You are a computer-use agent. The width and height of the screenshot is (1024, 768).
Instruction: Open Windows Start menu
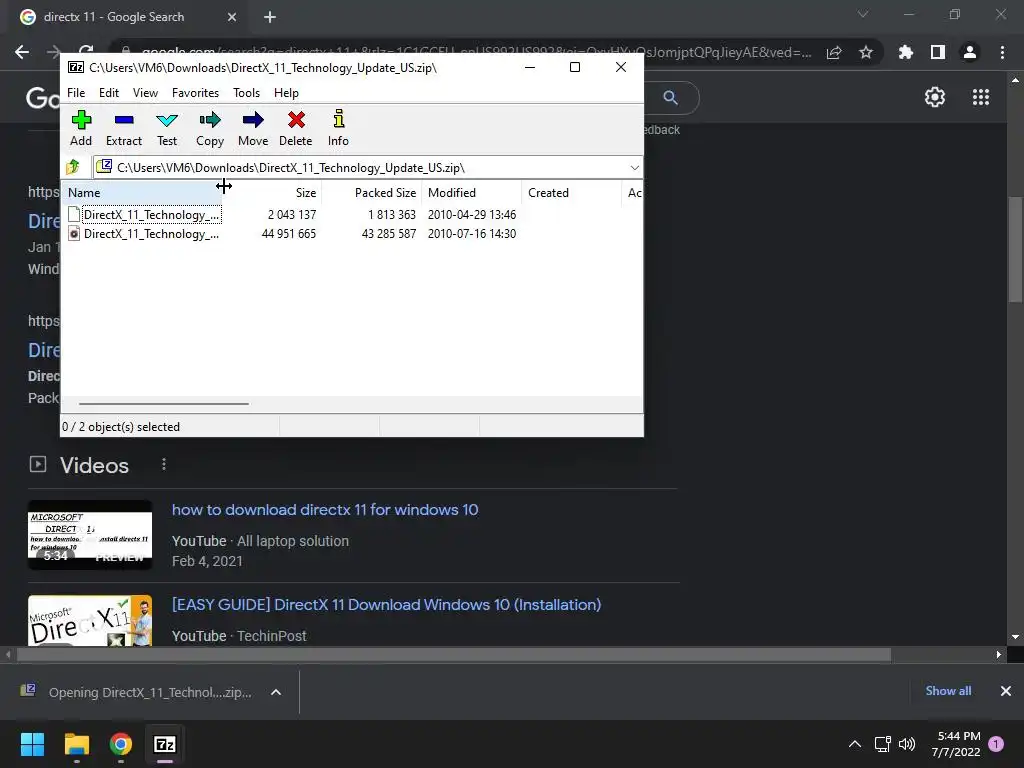[x=32, y=744]
